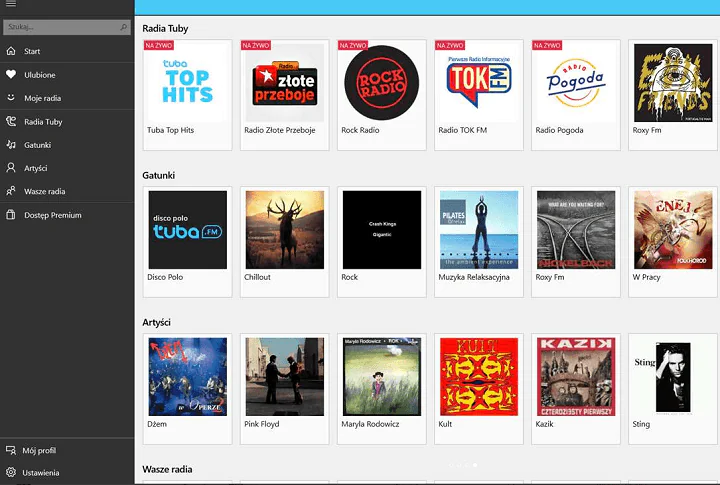Viewport: 720px width, 485px height.
Task: Open the Kult artist card
Action: click(x=479, y=389)
